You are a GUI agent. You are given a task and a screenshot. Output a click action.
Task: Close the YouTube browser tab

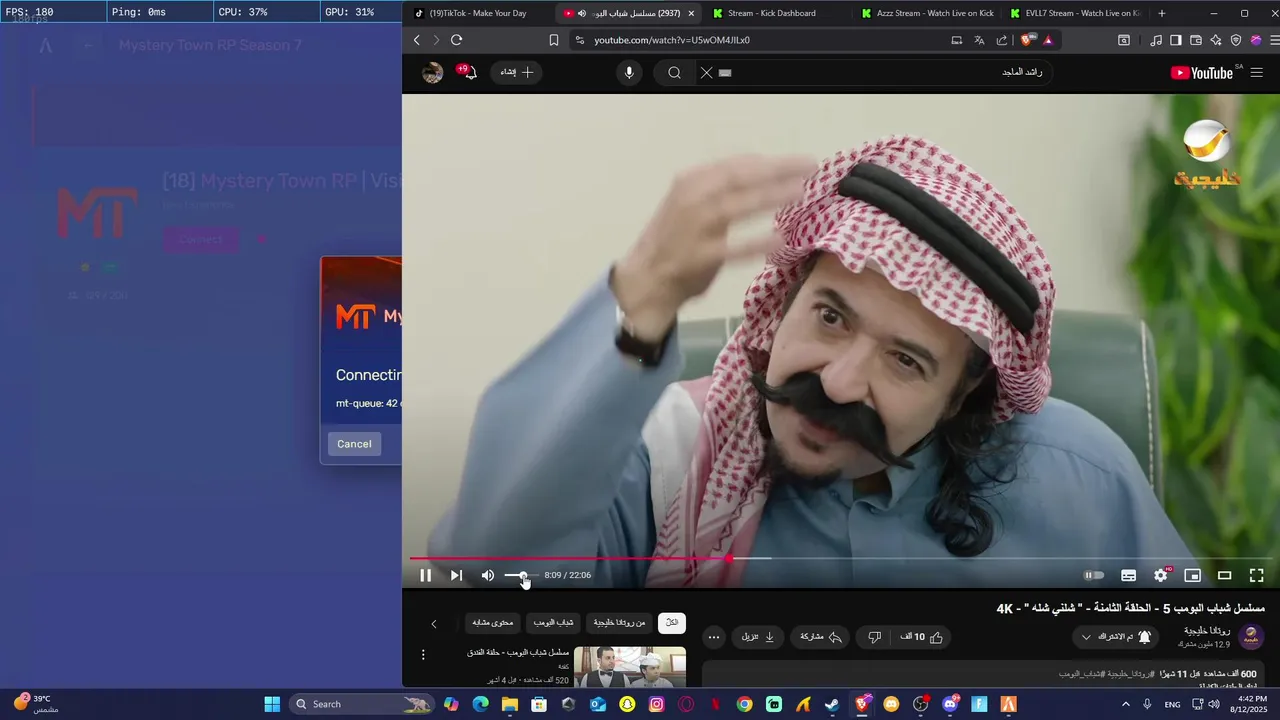click(x=691, y=13)
